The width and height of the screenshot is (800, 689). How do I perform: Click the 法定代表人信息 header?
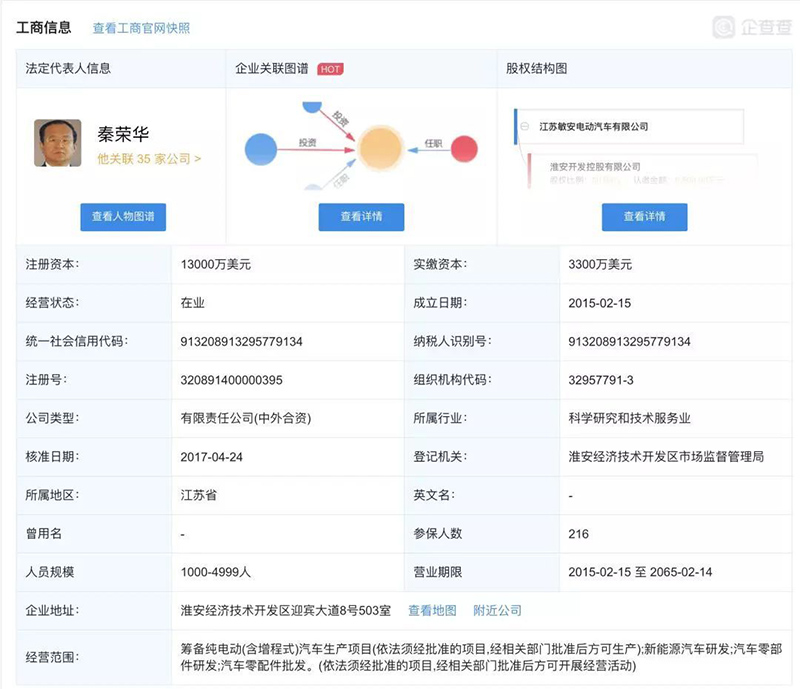pos(68,68)
